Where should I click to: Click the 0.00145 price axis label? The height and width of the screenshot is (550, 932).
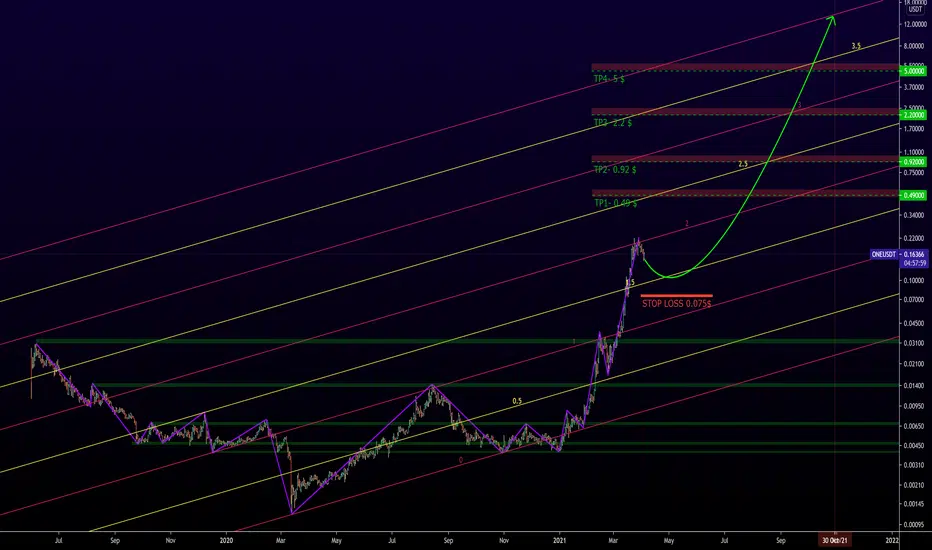click(x=915, y=504)
